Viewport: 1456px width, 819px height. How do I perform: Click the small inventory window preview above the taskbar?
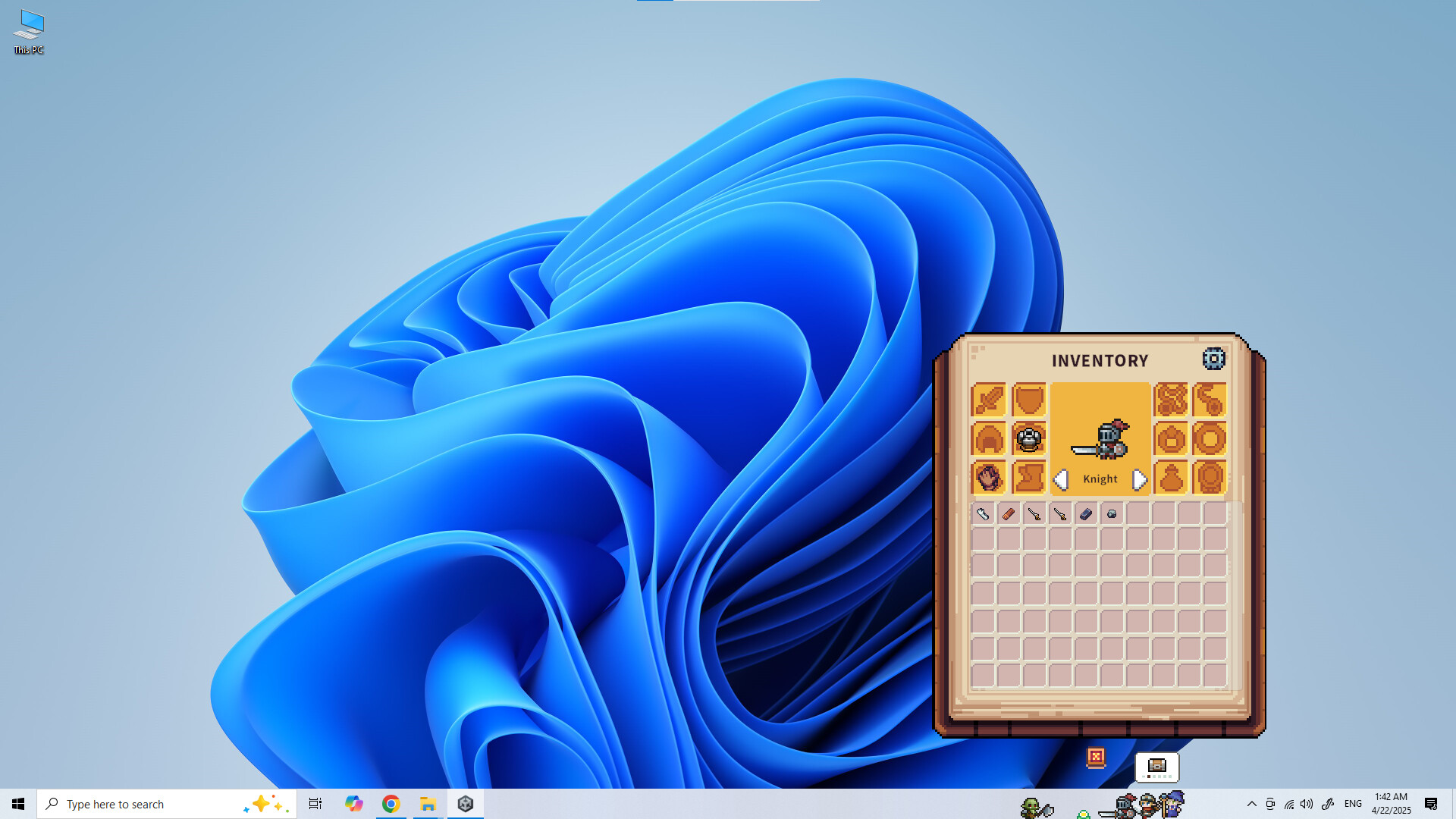pyautogui.click(x=1156, y=767)
